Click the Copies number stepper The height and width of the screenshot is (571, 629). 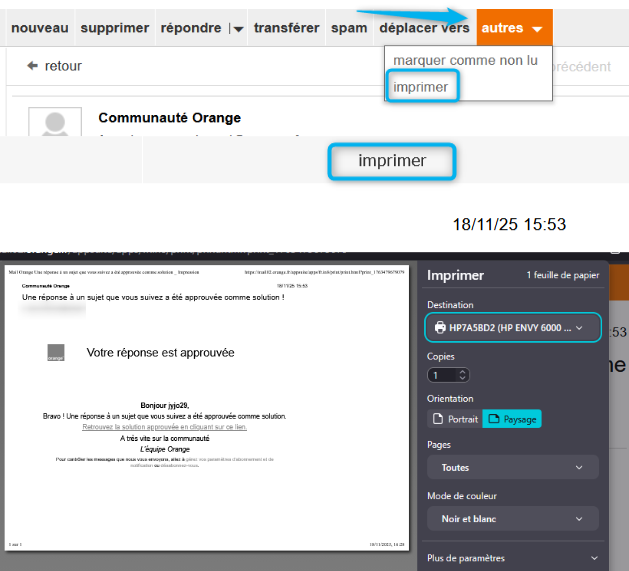pyautogui.click(x=448, y=375)
